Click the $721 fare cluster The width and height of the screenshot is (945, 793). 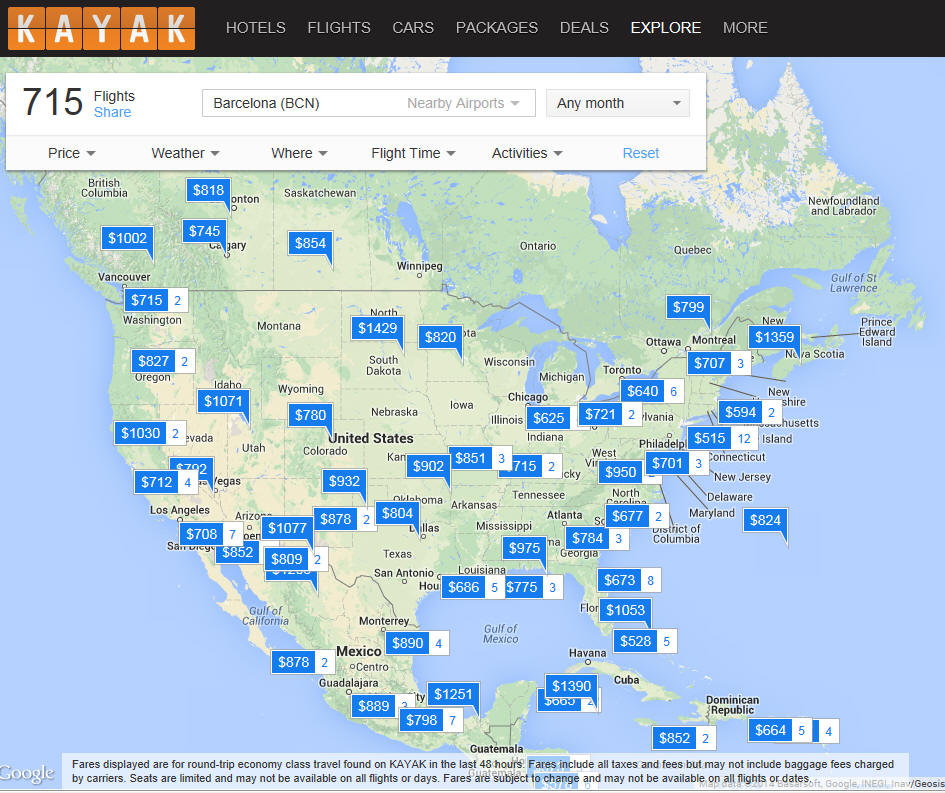point(610,414)
